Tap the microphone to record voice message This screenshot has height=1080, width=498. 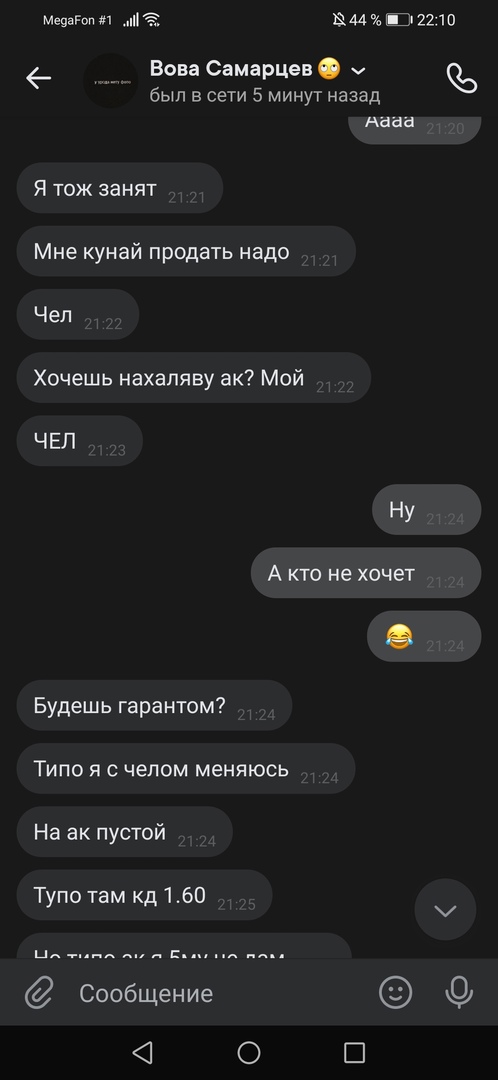tap(459, 993)
